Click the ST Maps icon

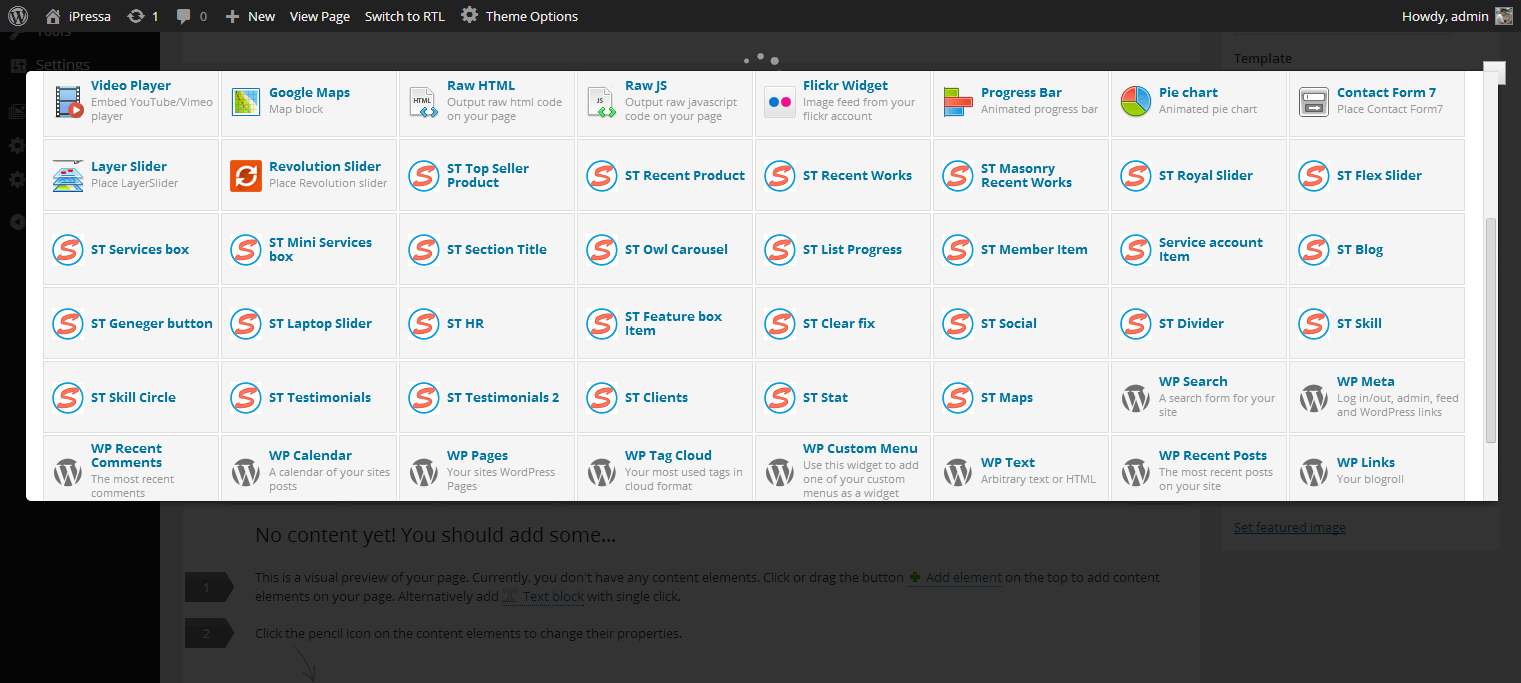(x=958, y=398)
